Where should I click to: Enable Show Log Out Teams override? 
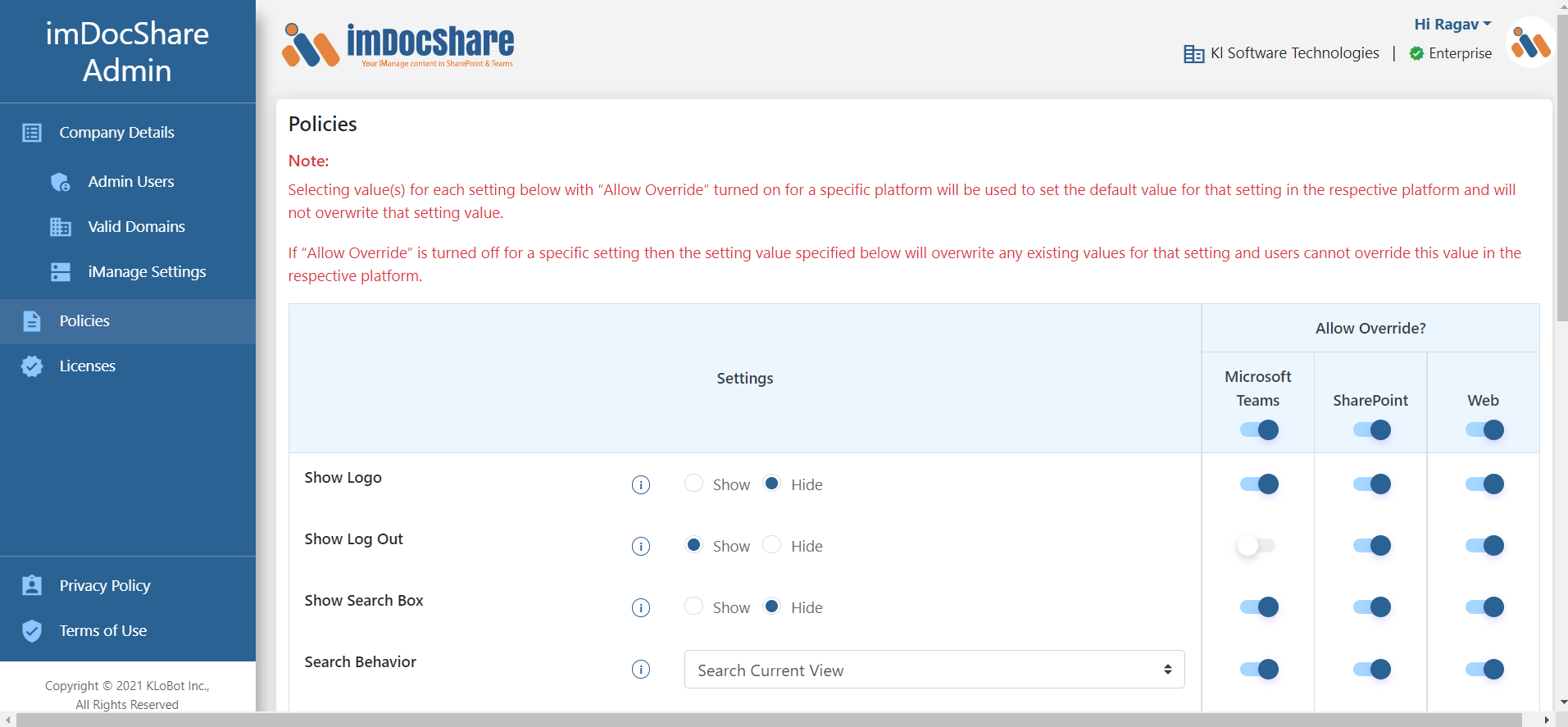click(x=1257, y=546)
